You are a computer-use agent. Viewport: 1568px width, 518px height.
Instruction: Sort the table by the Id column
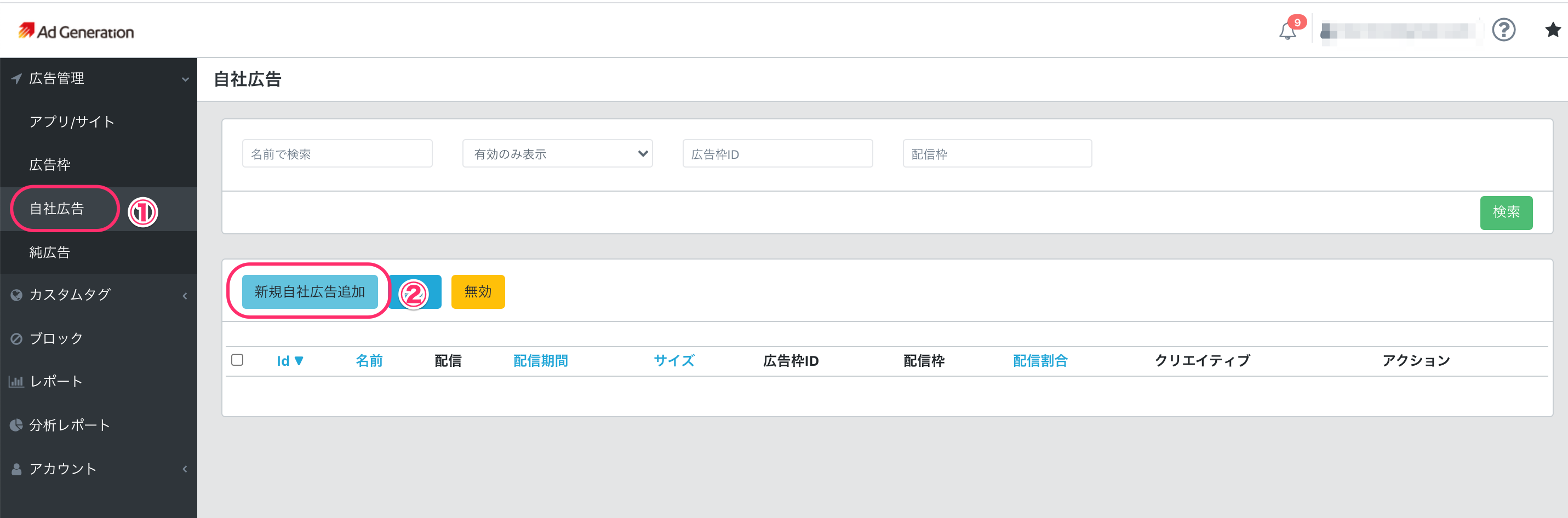pos(290,360)
